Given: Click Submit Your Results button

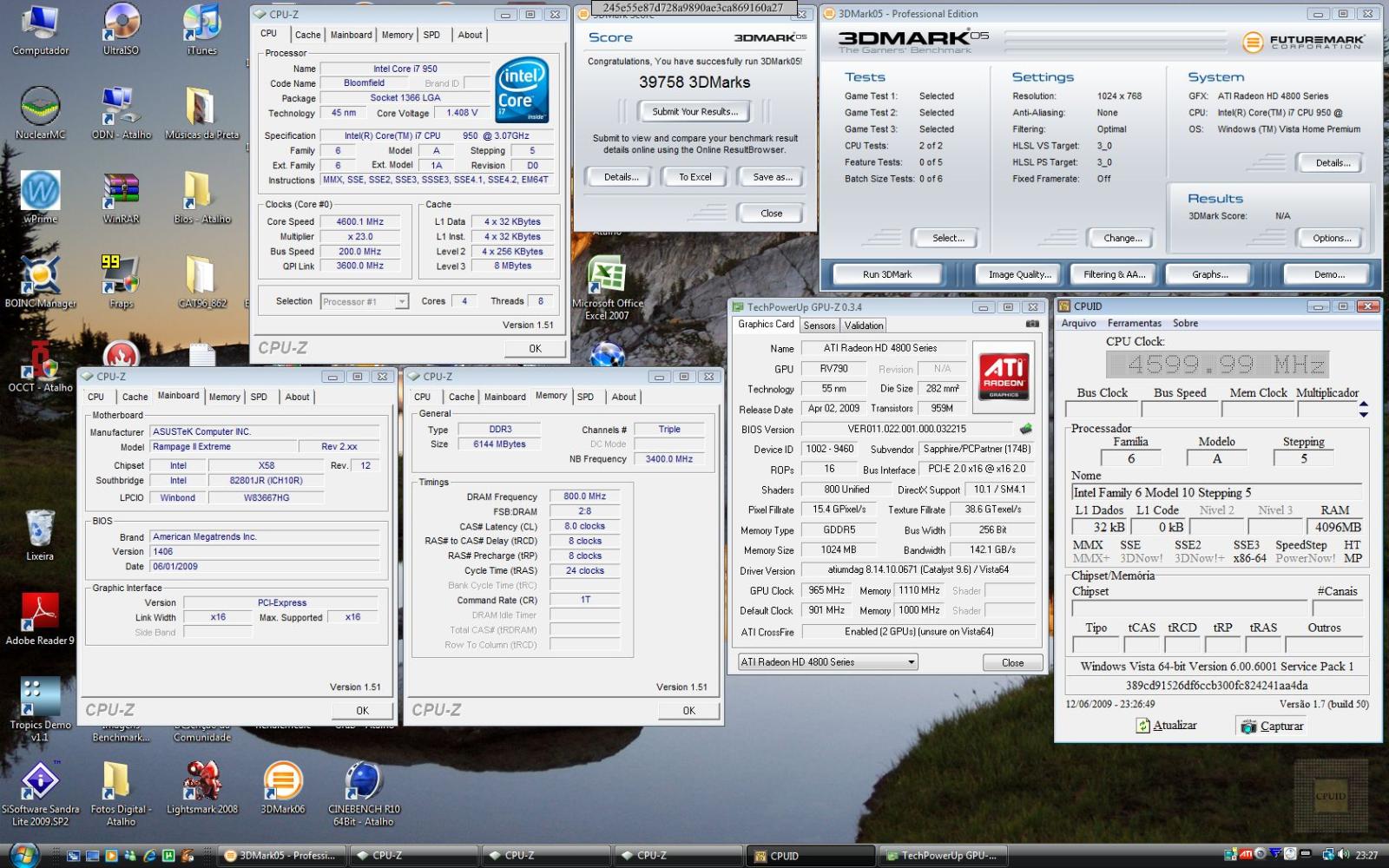Looking at the screenshot, I should tap(694, 111).
